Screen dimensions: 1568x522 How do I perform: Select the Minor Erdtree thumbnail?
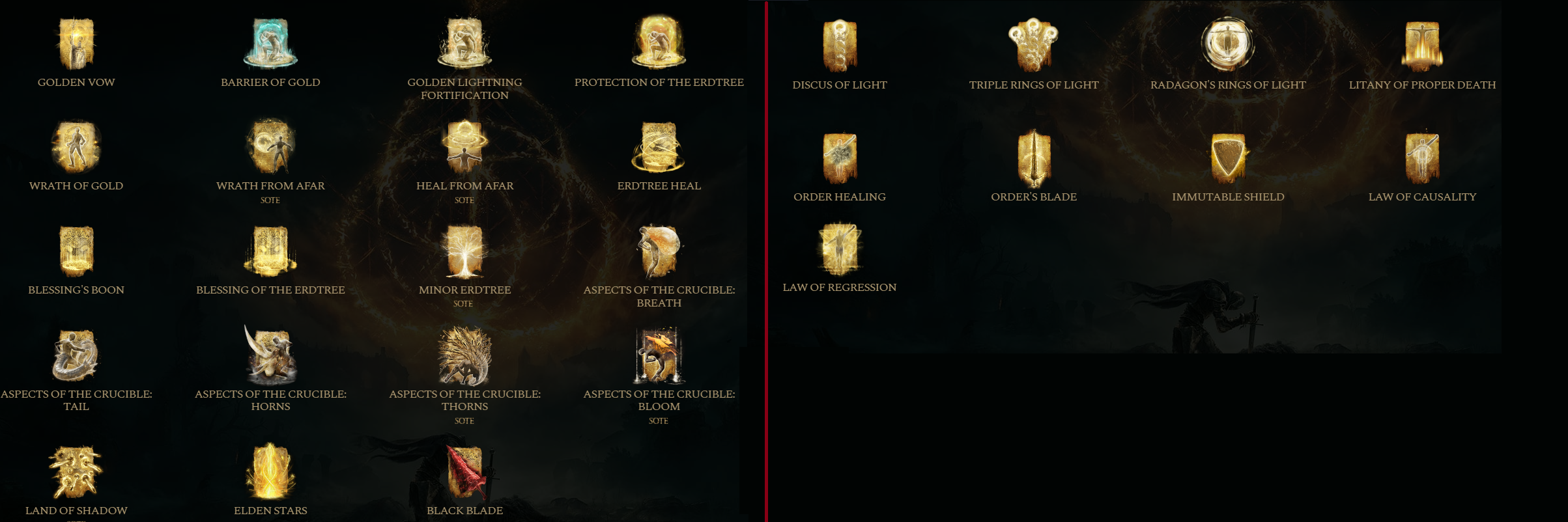[x=464, y=251]
